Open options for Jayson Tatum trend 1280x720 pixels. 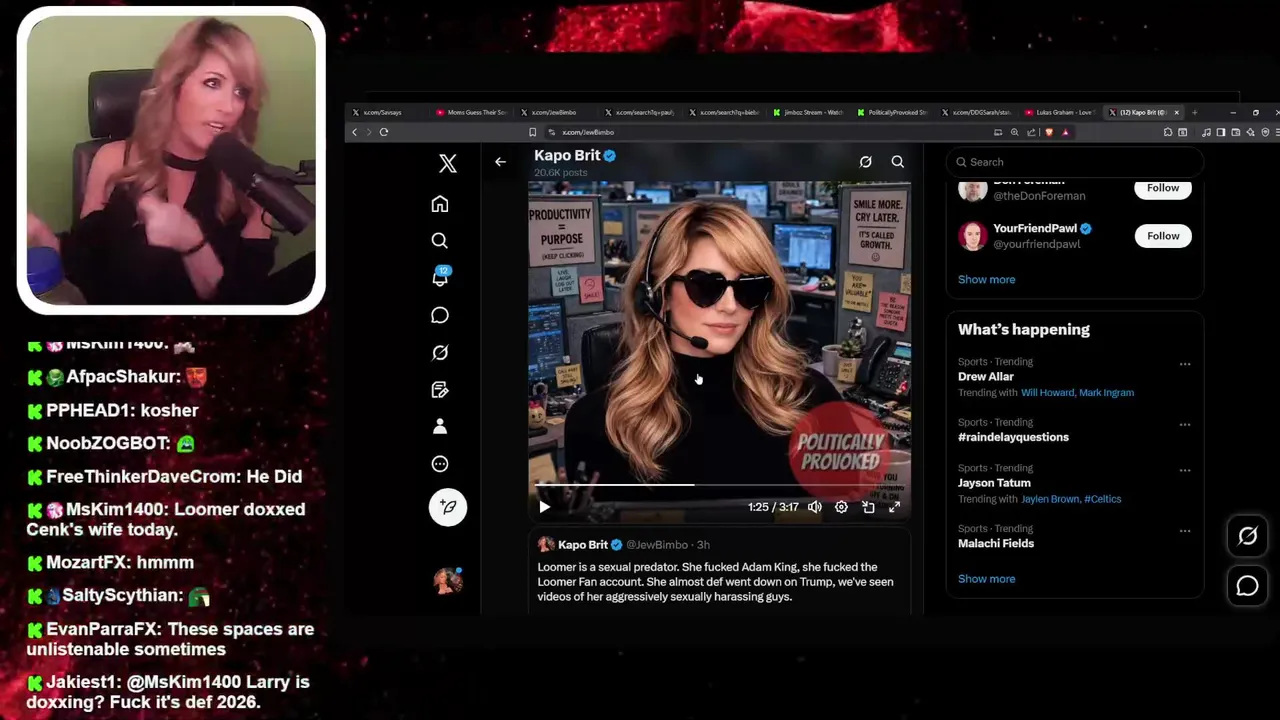click(1185, 470)
